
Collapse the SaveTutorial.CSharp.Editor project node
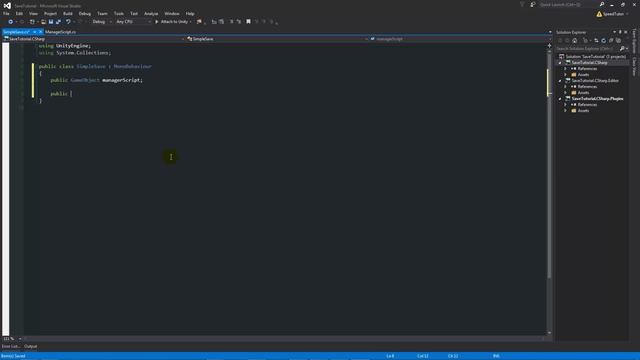560,81
